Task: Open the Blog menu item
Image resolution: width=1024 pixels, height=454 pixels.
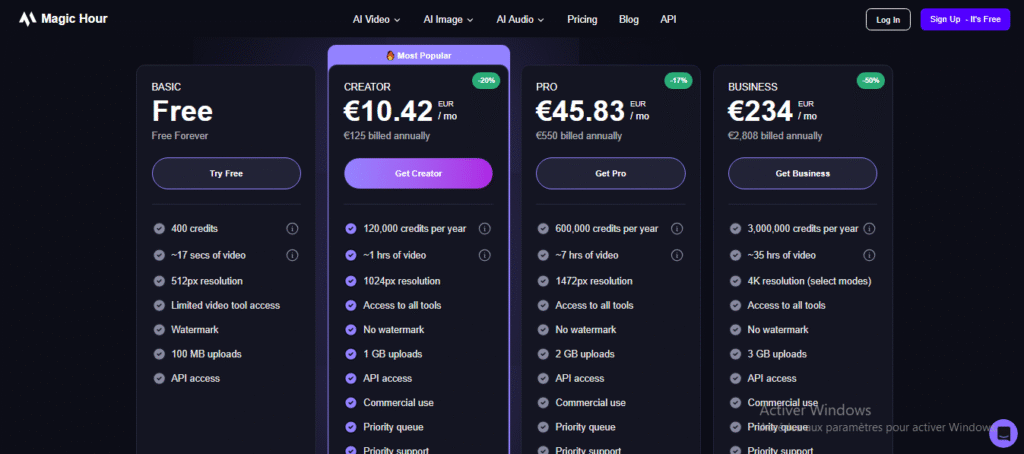Action: tap(629, 19)
